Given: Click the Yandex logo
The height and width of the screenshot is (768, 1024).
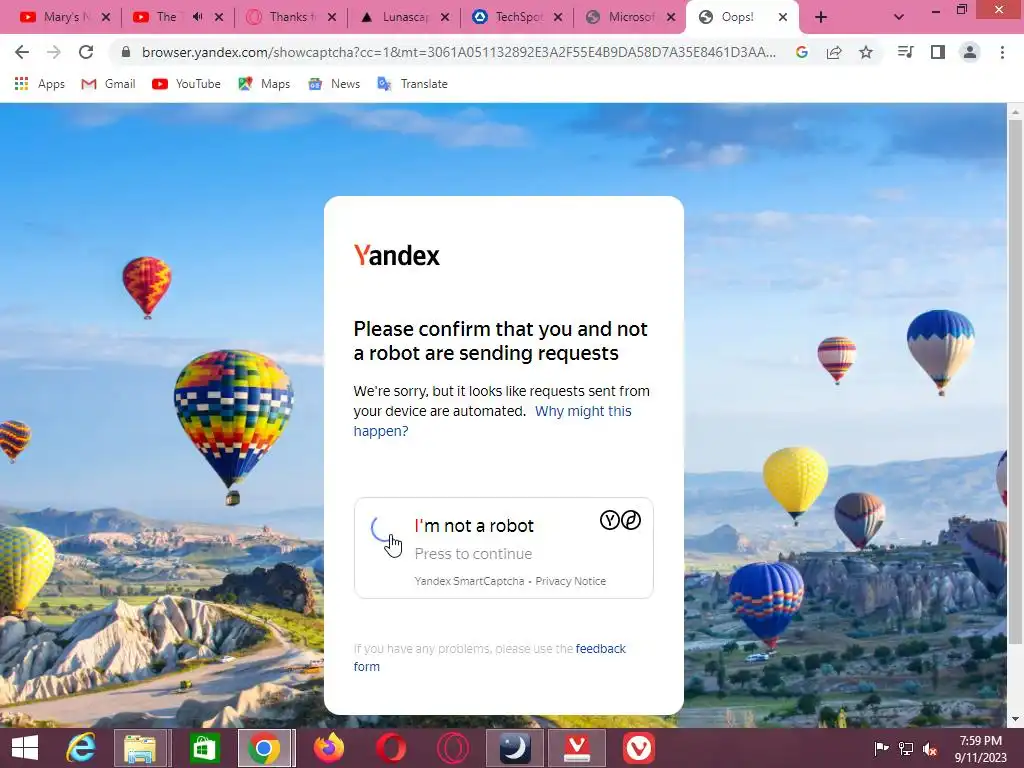Looking at the screenshot, I should [396, 255].
